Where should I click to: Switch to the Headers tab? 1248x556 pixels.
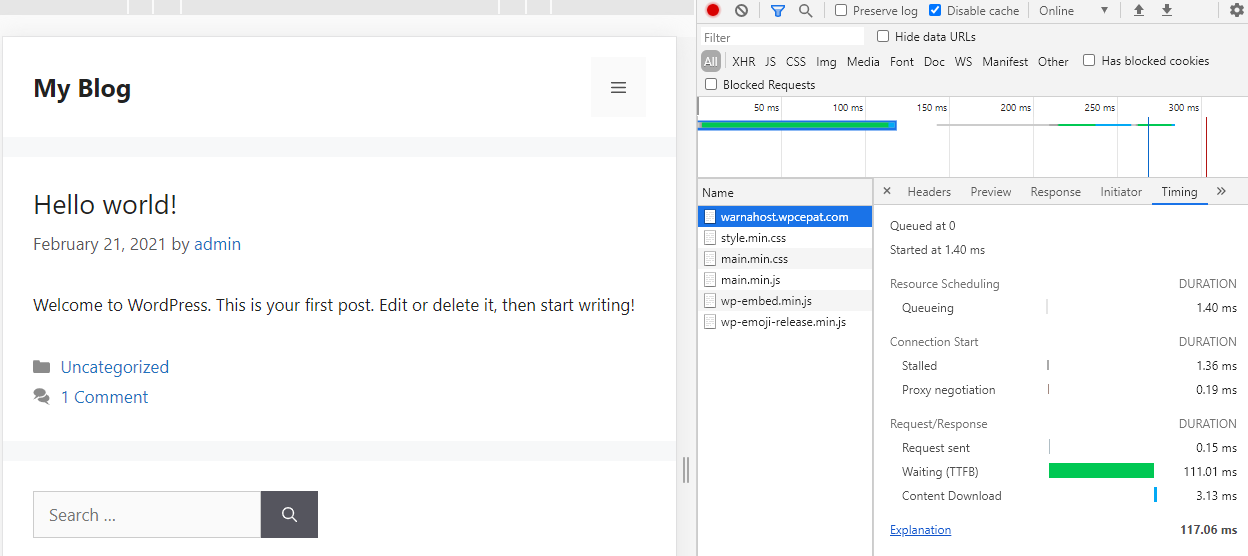[929, 192]
